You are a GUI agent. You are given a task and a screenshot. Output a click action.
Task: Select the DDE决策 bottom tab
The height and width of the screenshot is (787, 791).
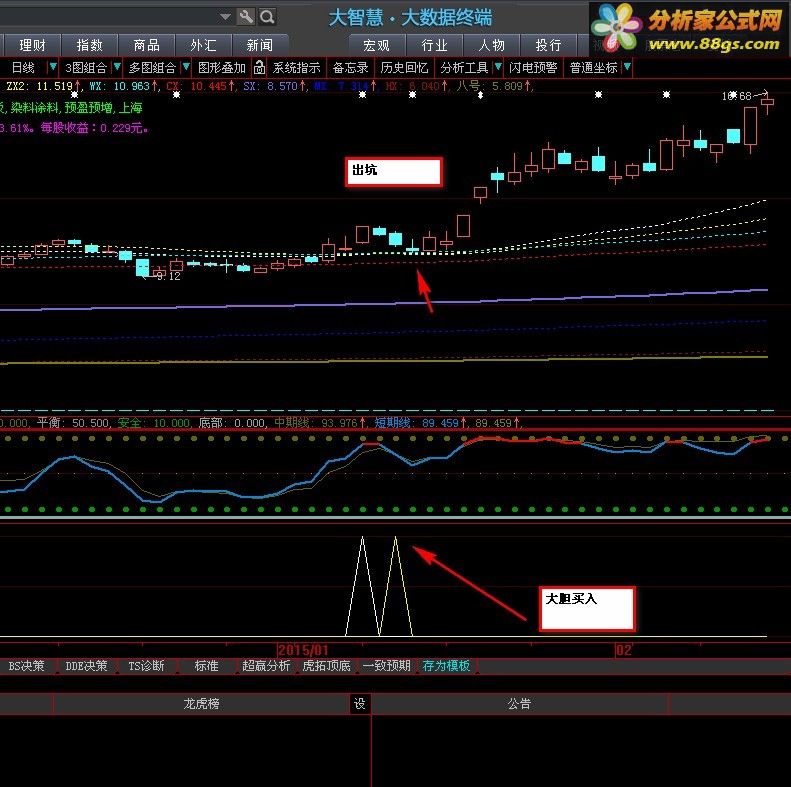tap(86, 666)
